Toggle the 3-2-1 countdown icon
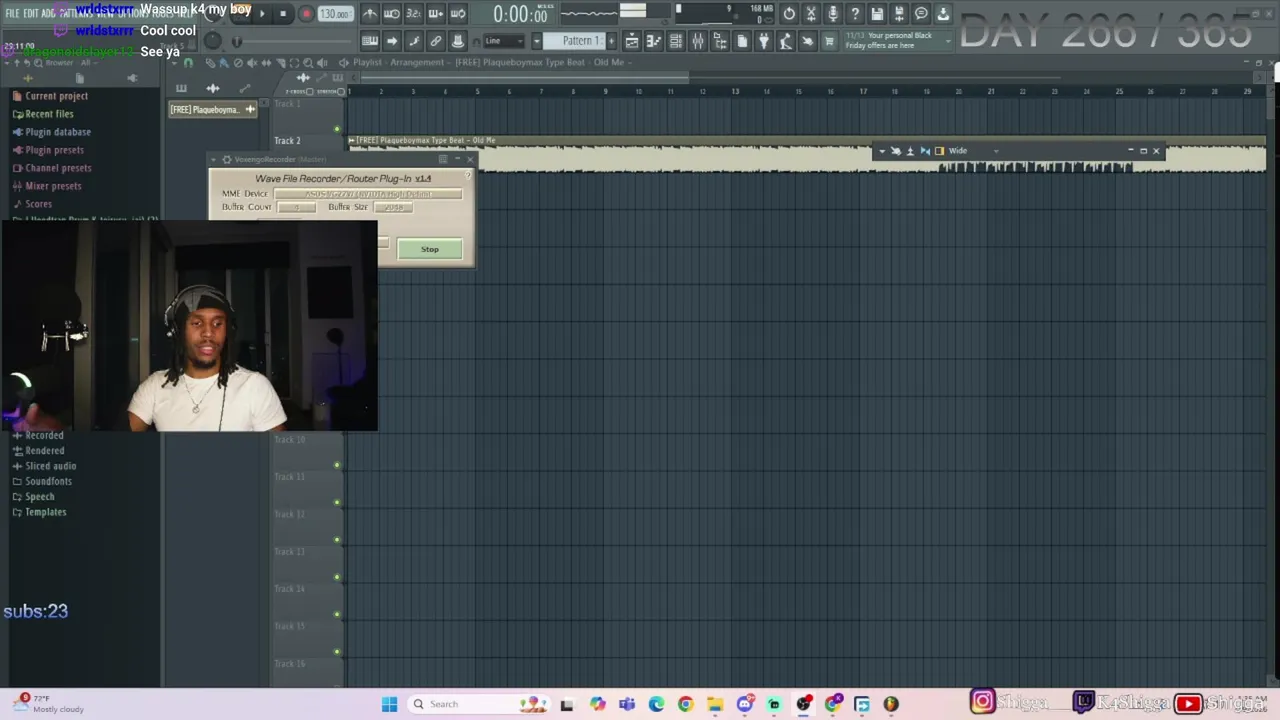Image resolution: width=1280 pixels, height=720 pixels. (414, 14)
